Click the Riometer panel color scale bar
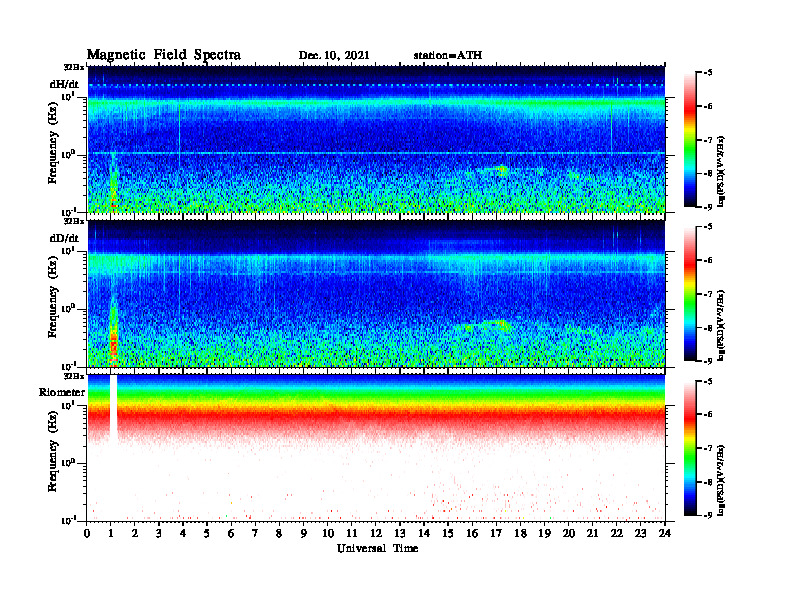Screen dimensions: 792x612 click(690, 448)
